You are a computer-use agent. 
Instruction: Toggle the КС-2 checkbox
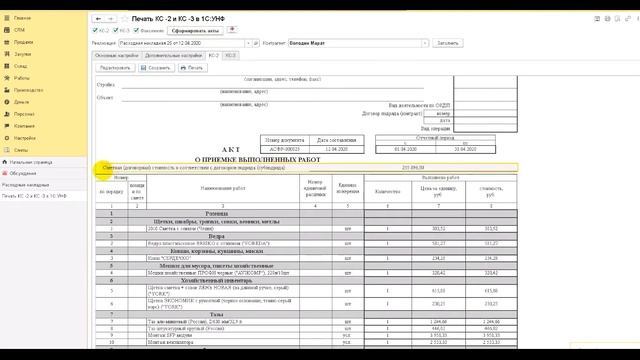pos(95,30)
